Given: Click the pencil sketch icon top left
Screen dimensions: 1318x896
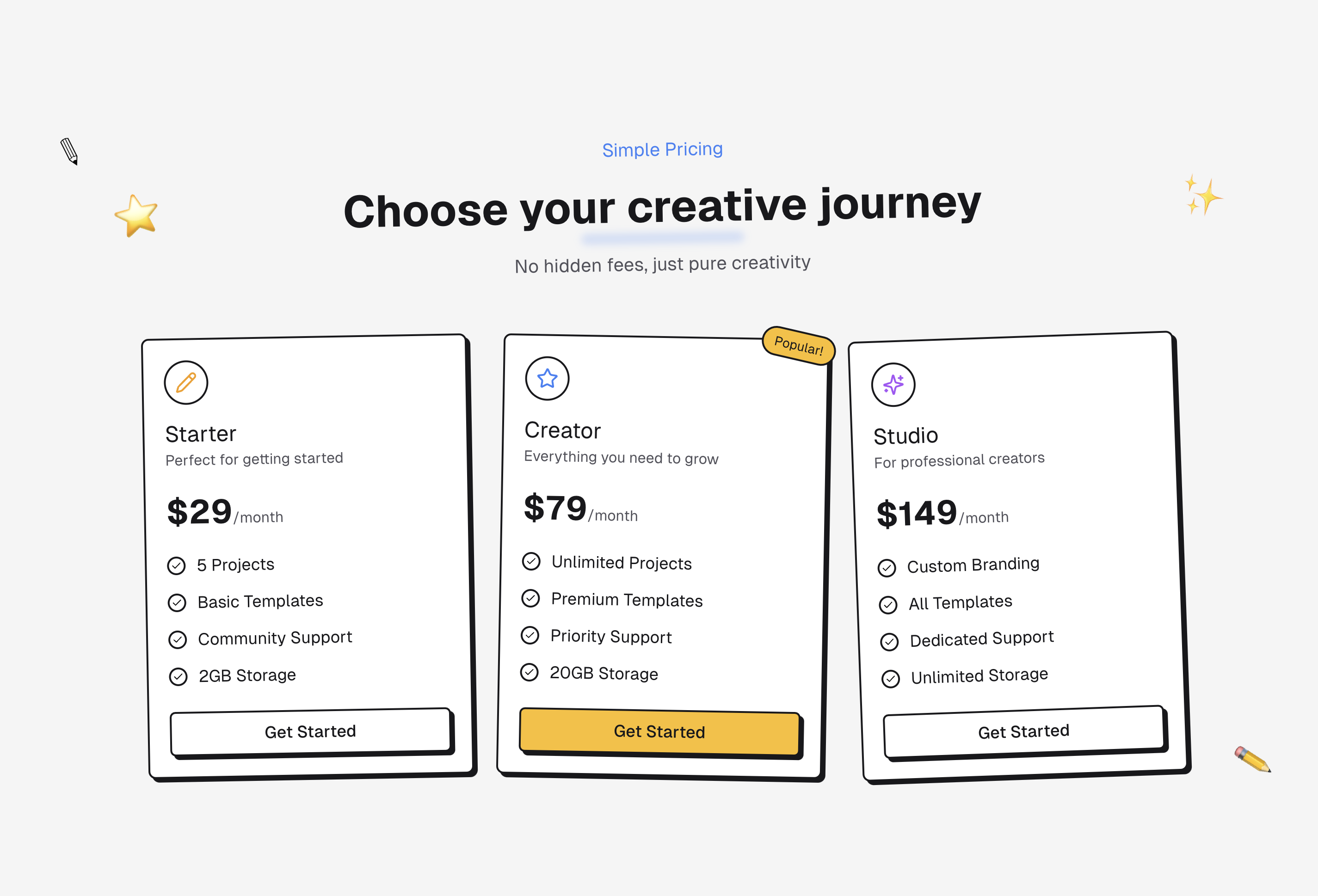Looking at the screenshot, I should pyautogui.click(x=70, y=152).
